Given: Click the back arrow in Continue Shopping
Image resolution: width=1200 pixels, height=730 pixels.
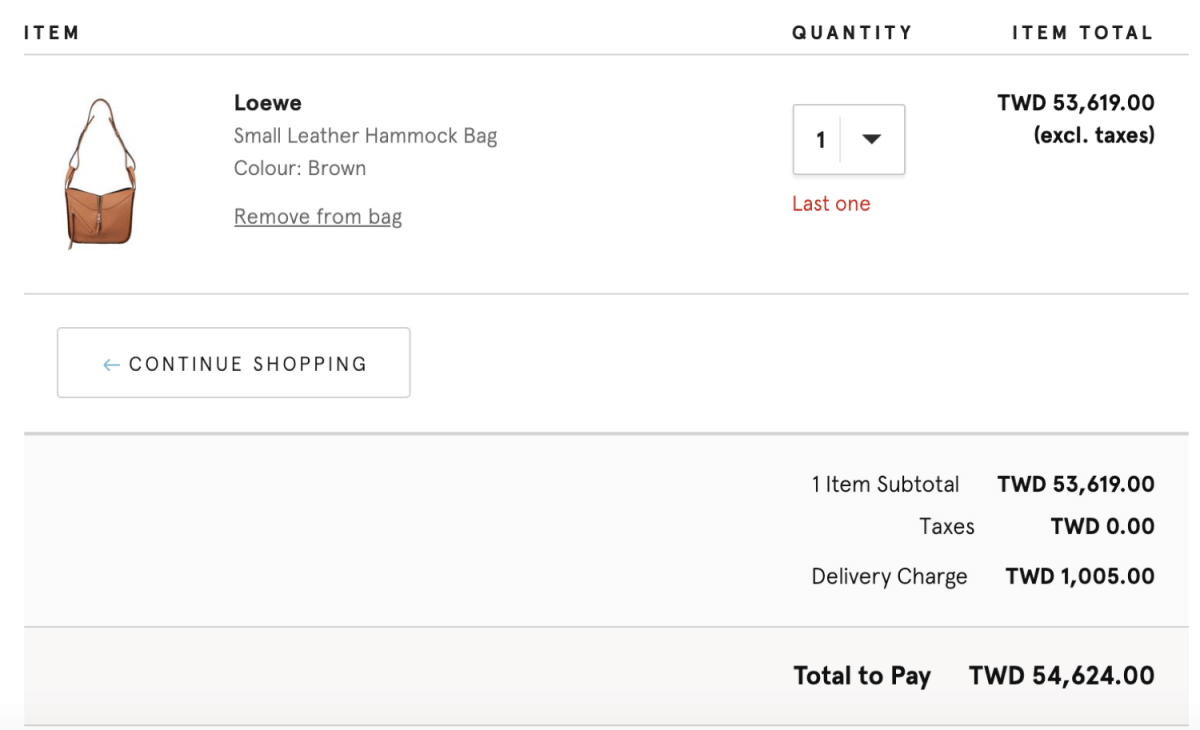Looking at the screenshot, I should [x=111, y=365].
